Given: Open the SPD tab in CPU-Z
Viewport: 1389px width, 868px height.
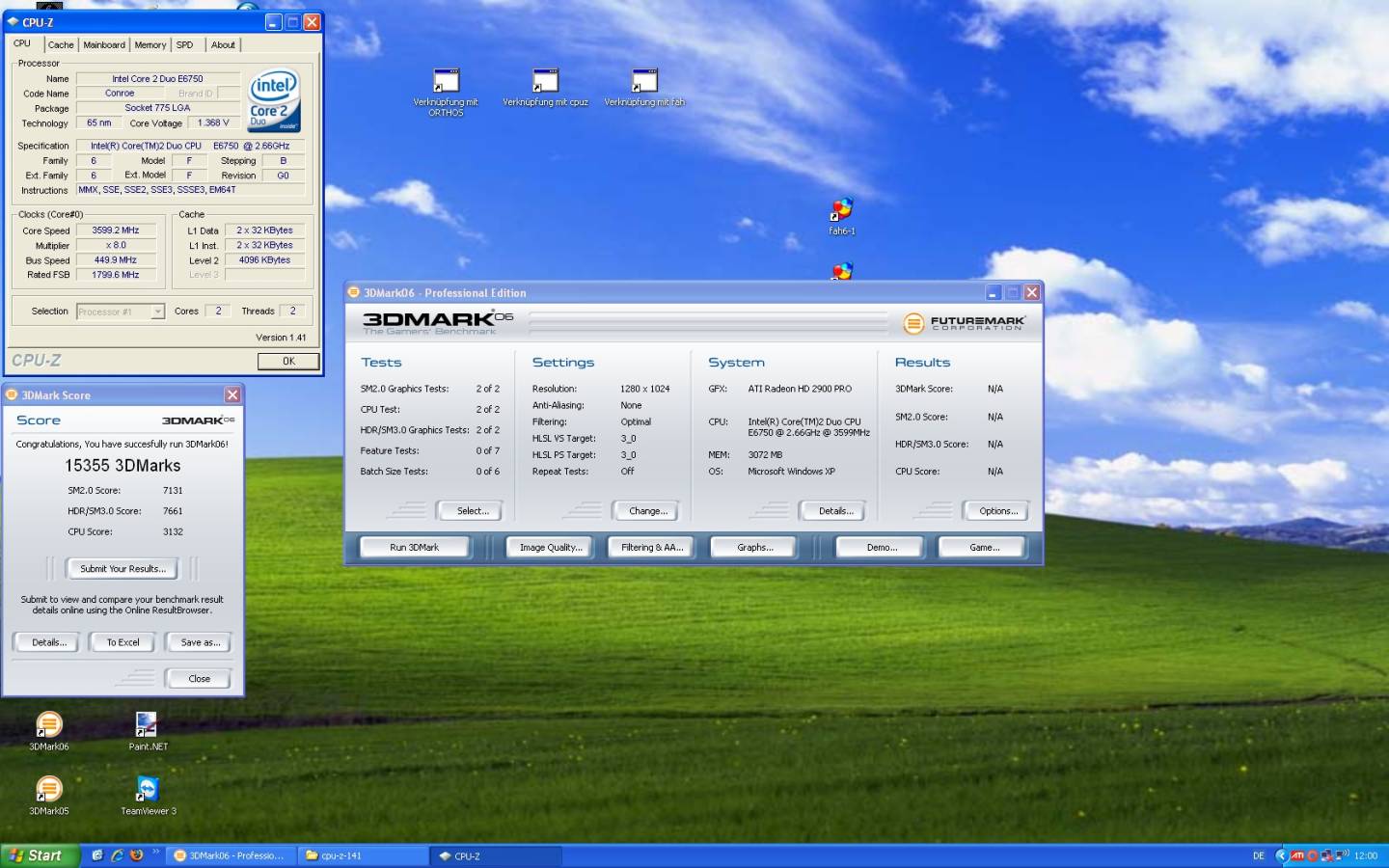Looking at the screenshot, I should (185, 44).
